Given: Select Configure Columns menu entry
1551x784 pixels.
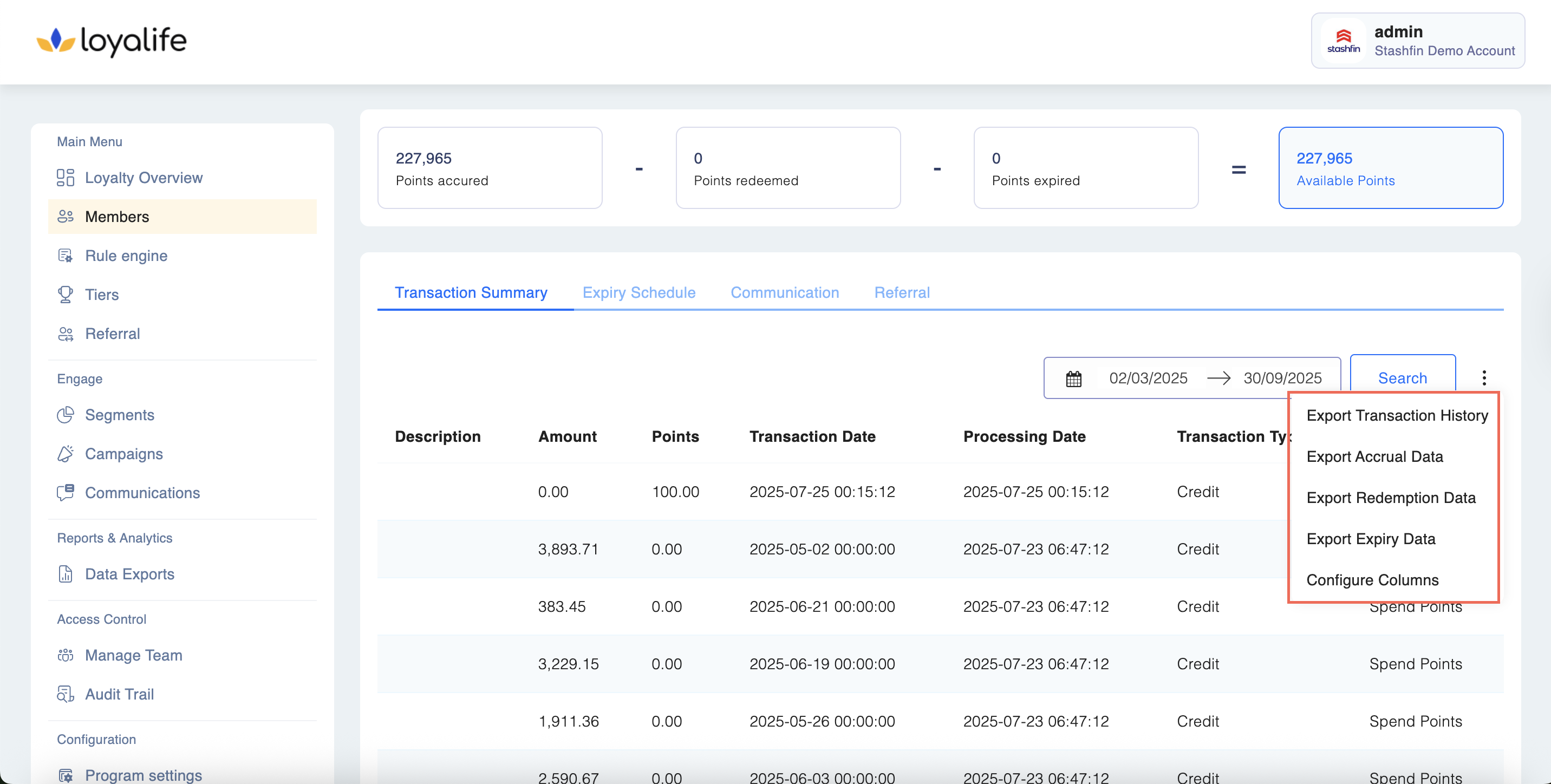Looking at the screenshot, I should coord(1372,579).
